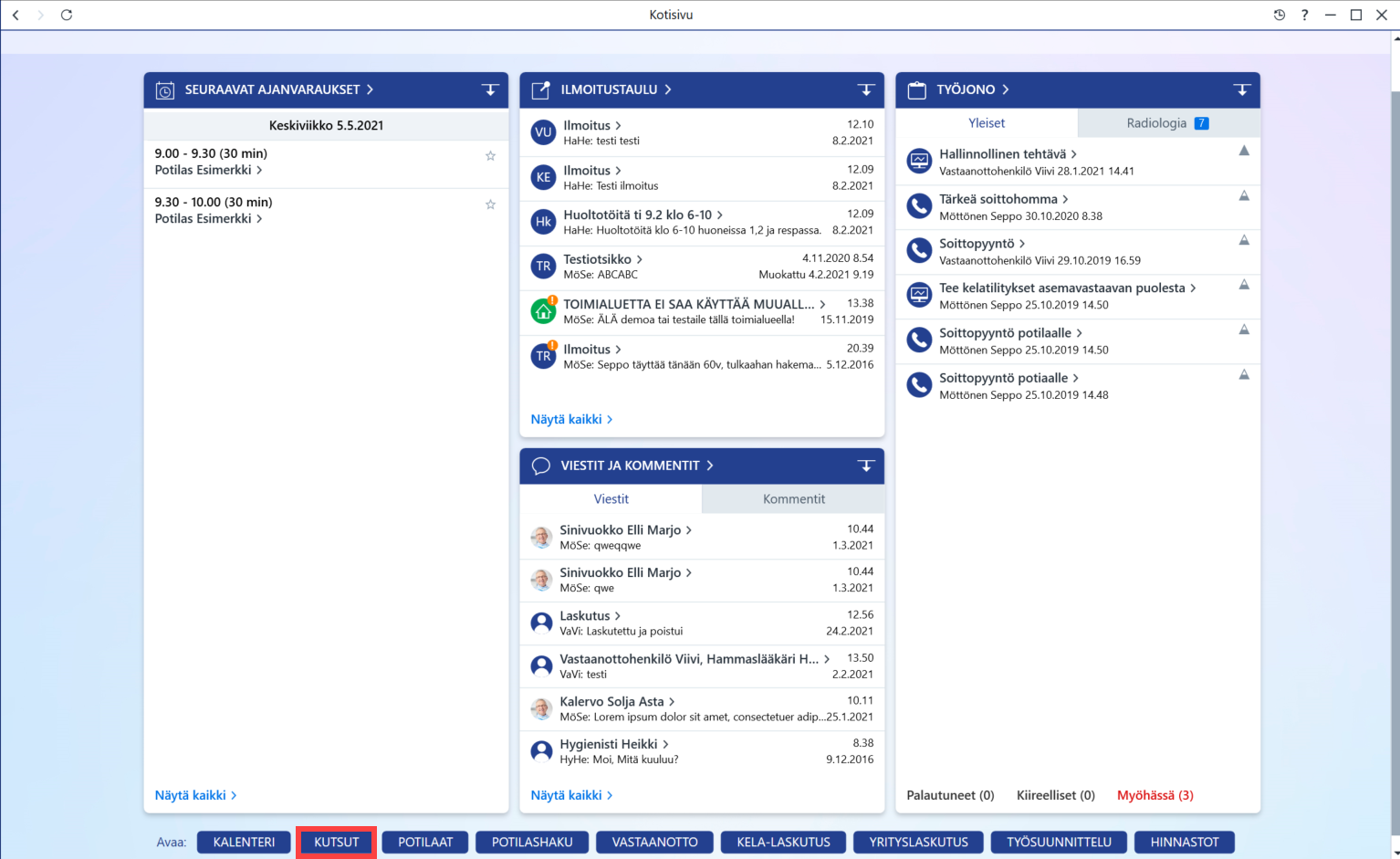Screen dimensions: 1400x859
Task: Click the calendar clock icon beside Seuraavat ajanvaraukset
Action: [165, 90]
